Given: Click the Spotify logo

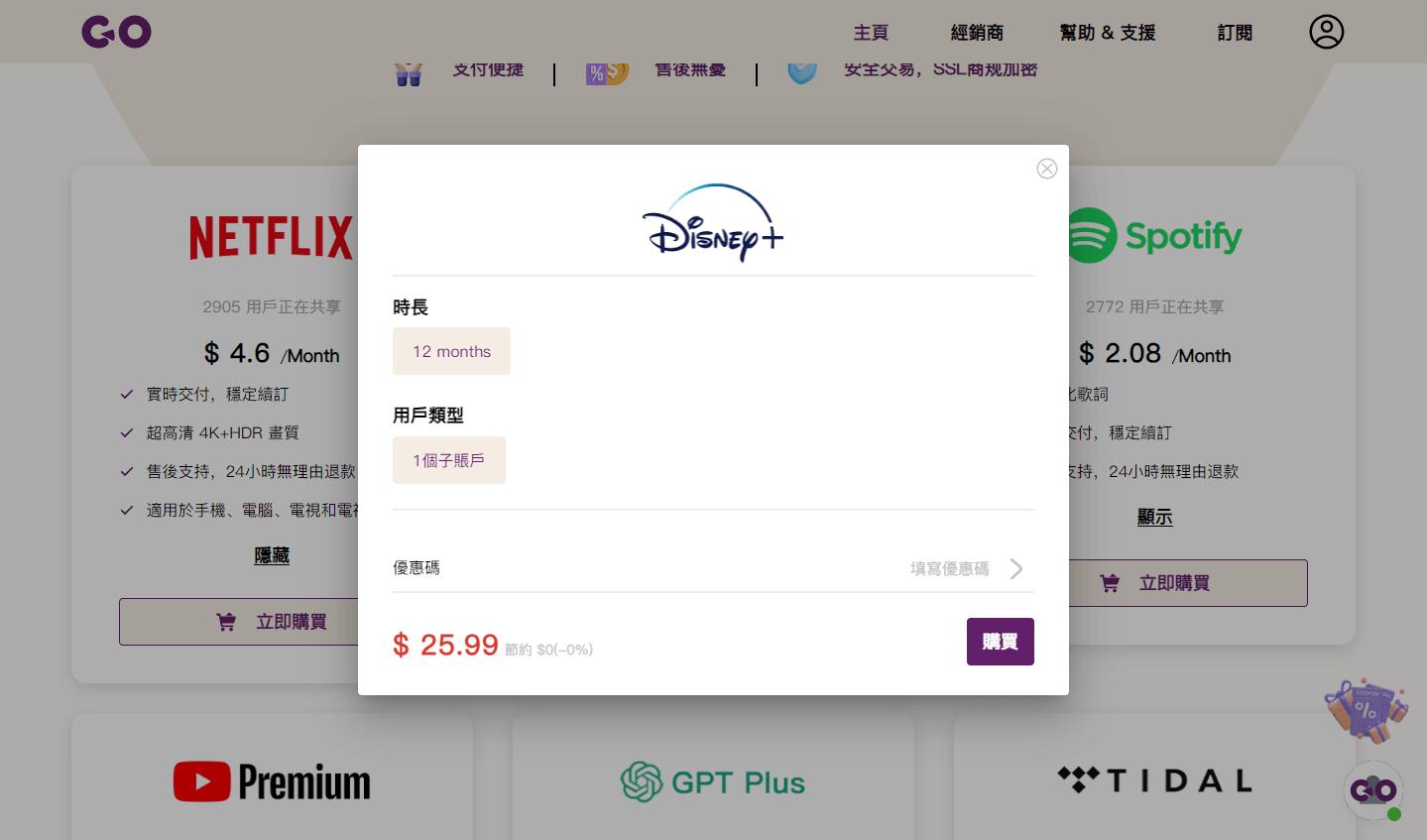Looking at the screenshot, I should (x=1154, y=236).
